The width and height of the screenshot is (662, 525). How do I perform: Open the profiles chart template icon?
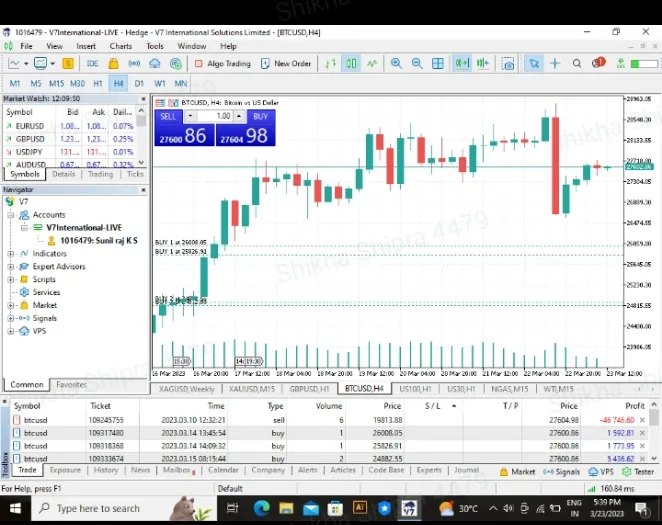(x=41, y=64)
